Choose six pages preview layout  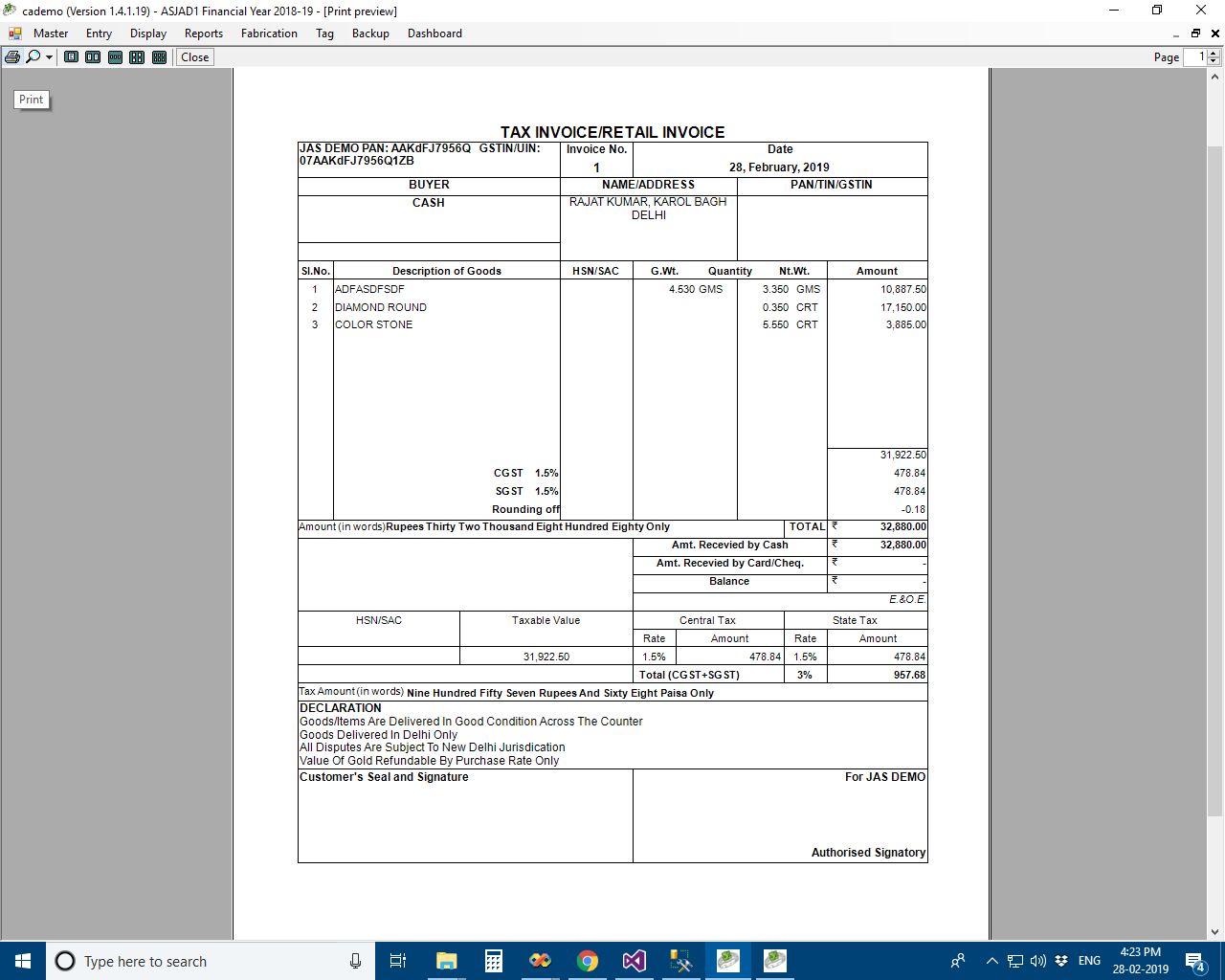coord(159,57)
